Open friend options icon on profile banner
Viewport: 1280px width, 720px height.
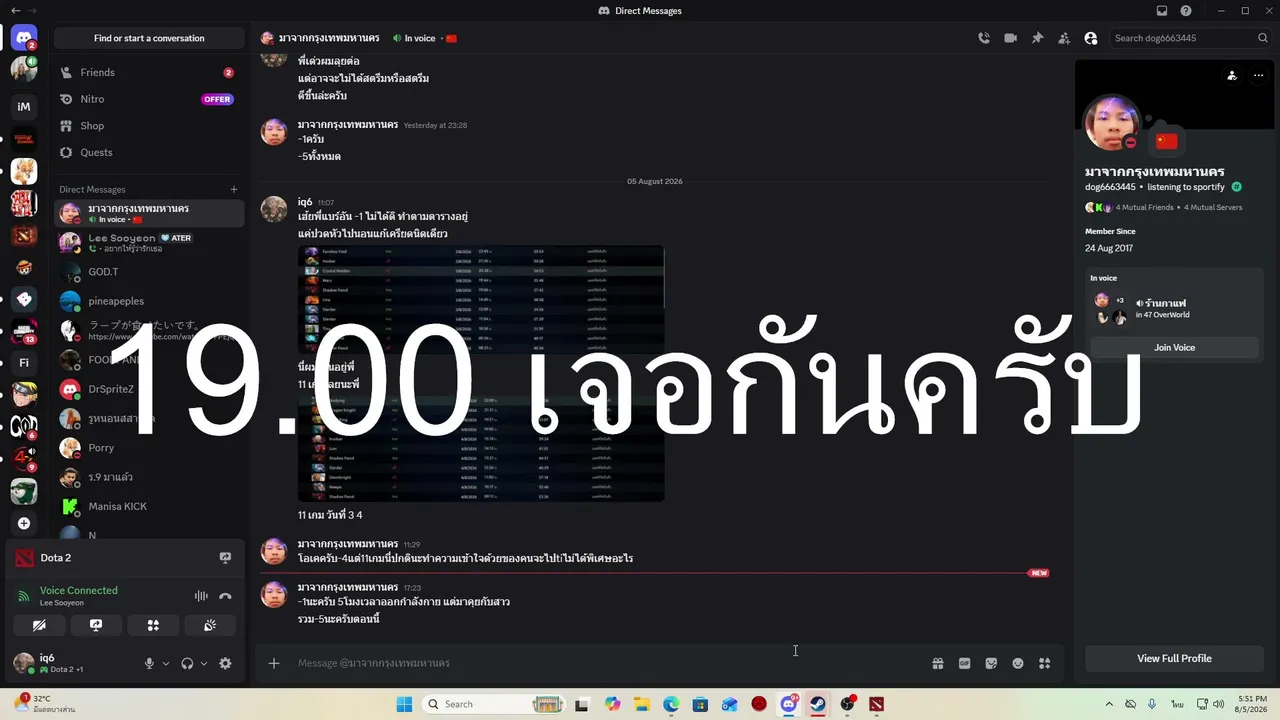pos(1232,75)
